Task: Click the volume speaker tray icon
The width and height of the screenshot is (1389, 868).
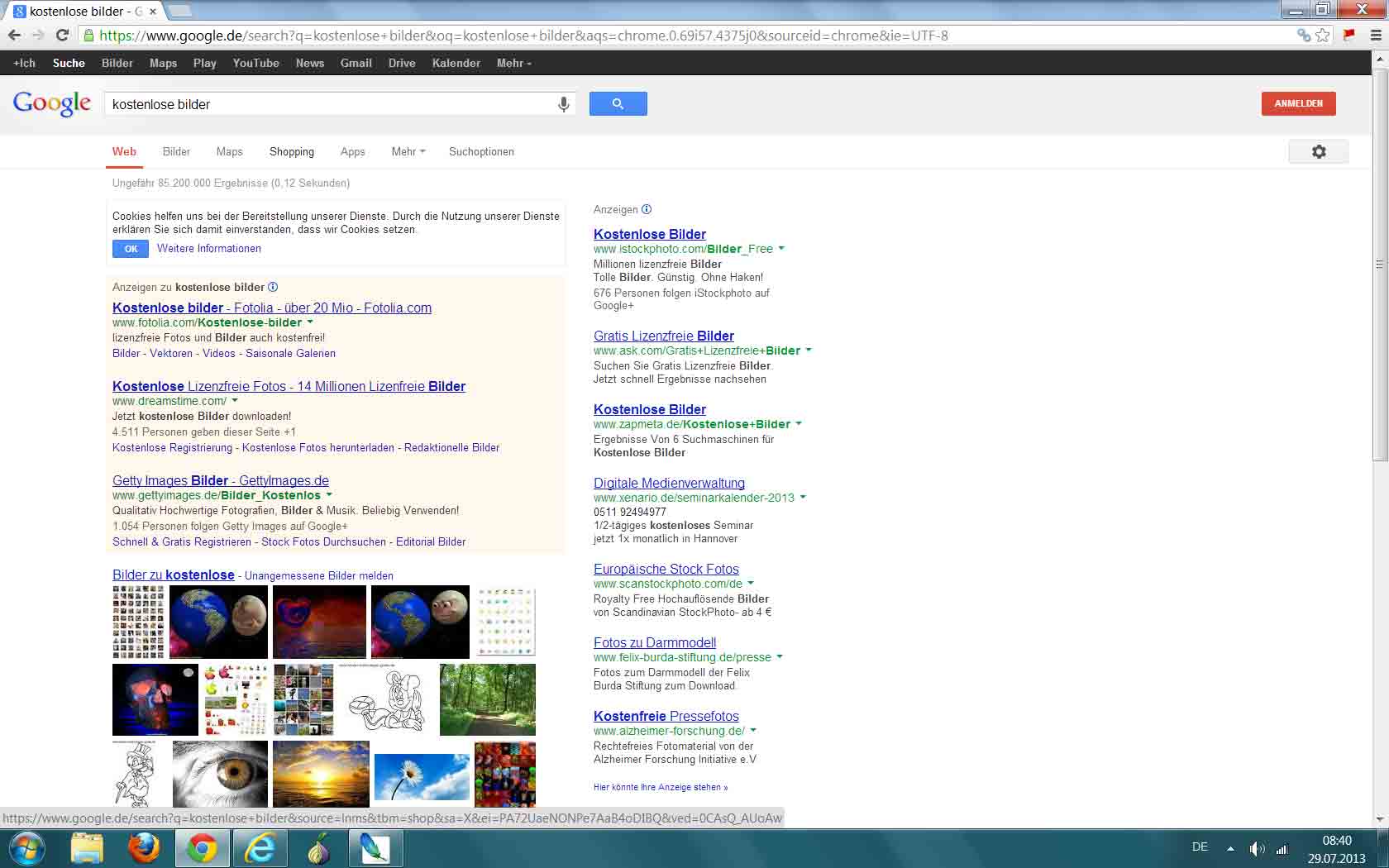Action: pyautogui.click(x=1257, y=849)
